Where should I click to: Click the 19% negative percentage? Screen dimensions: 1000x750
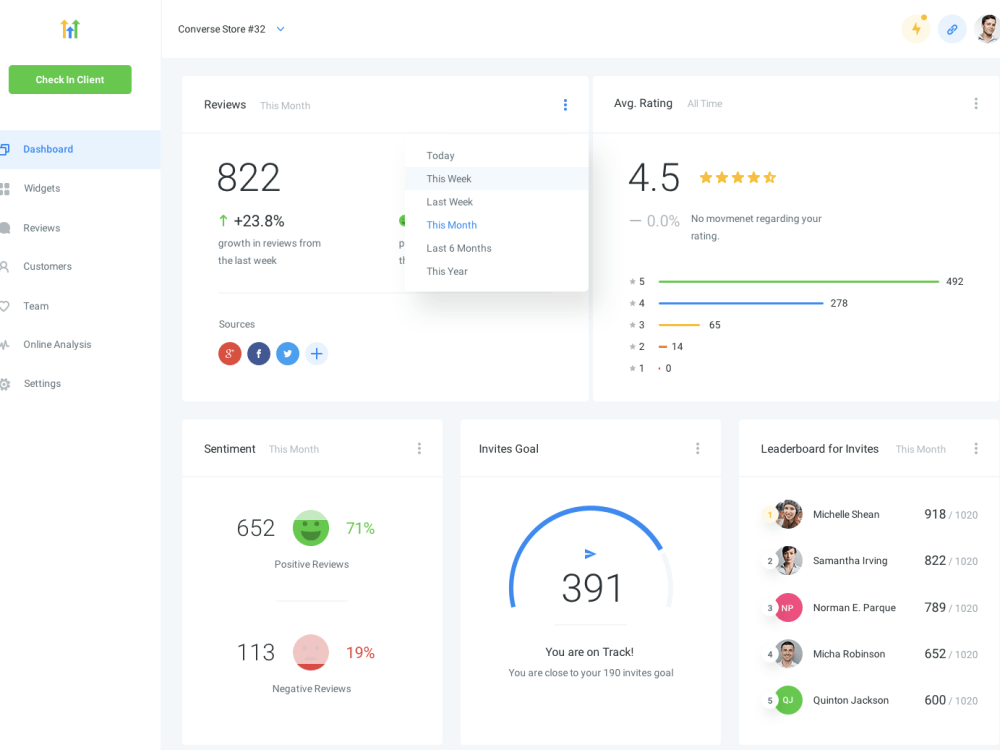point(360,652)
